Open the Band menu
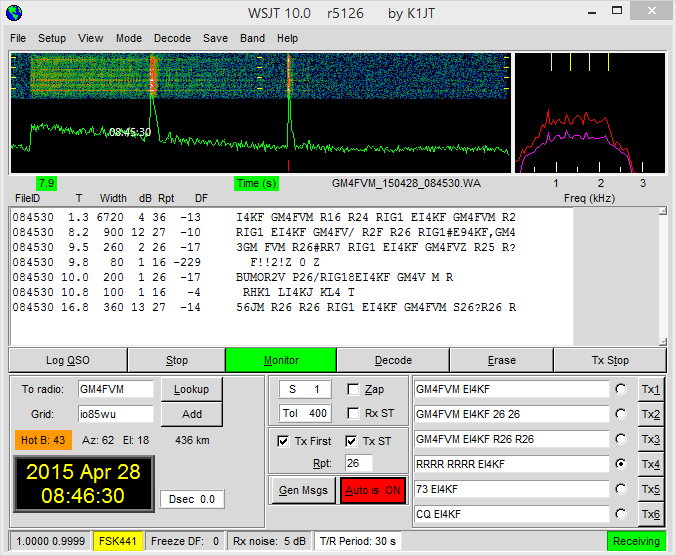 [x=252, y=38]
